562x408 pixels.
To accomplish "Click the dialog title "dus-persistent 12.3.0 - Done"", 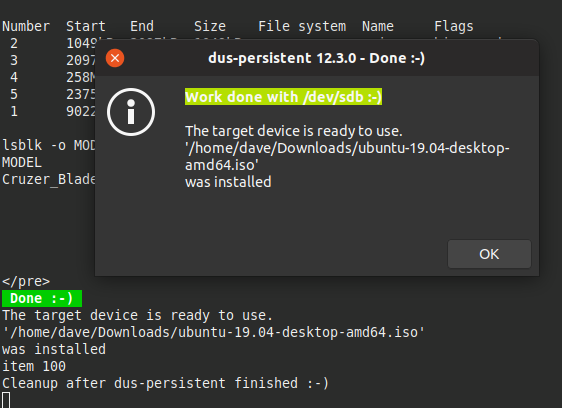I will pyautogui.click(x=316, y=58).
